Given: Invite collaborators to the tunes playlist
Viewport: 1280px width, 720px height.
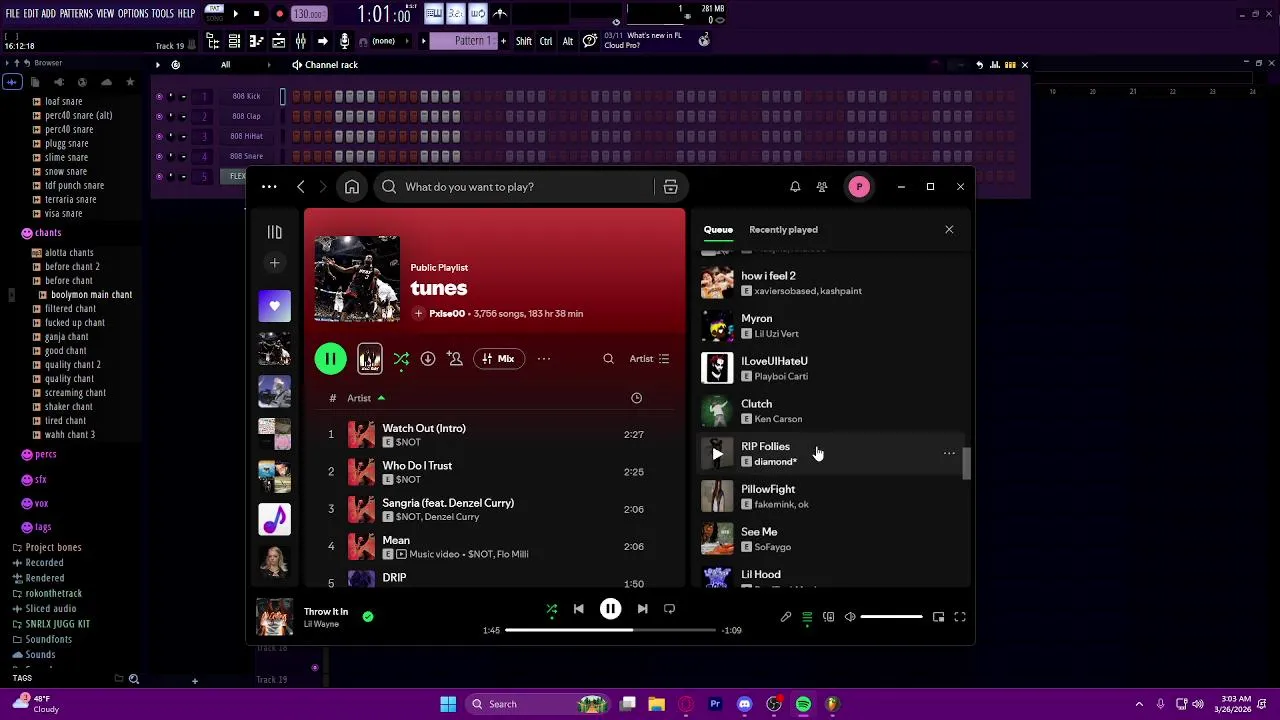Looking at the screenshot, I should [x=455, y=359].
